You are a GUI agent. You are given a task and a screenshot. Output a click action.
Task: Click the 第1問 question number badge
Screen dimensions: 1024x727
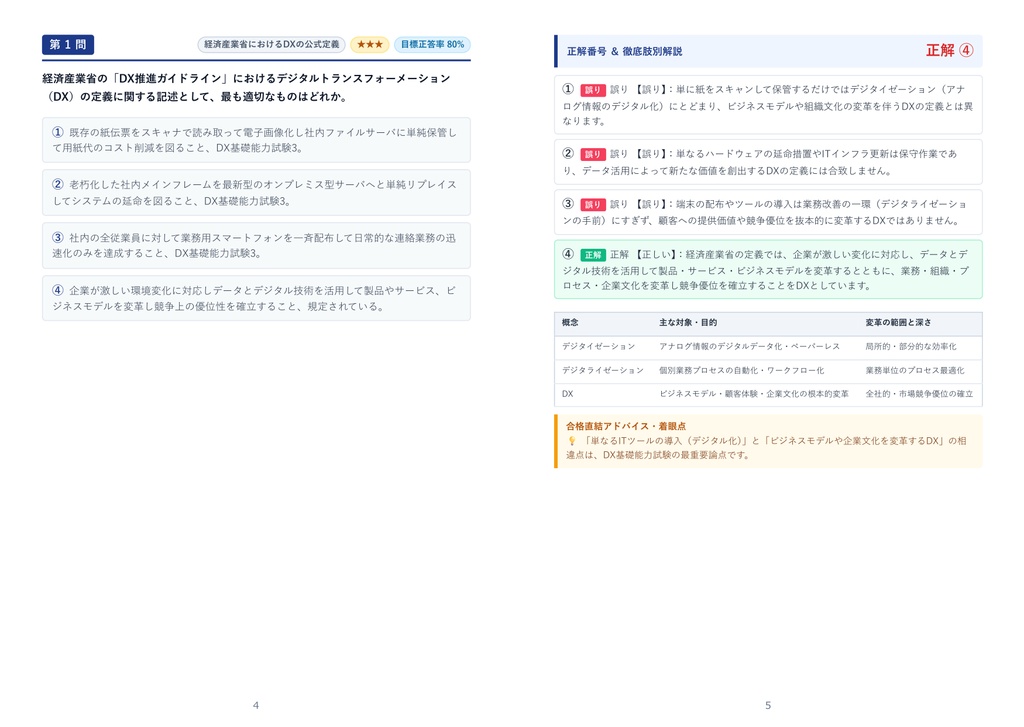pos(68,44)
